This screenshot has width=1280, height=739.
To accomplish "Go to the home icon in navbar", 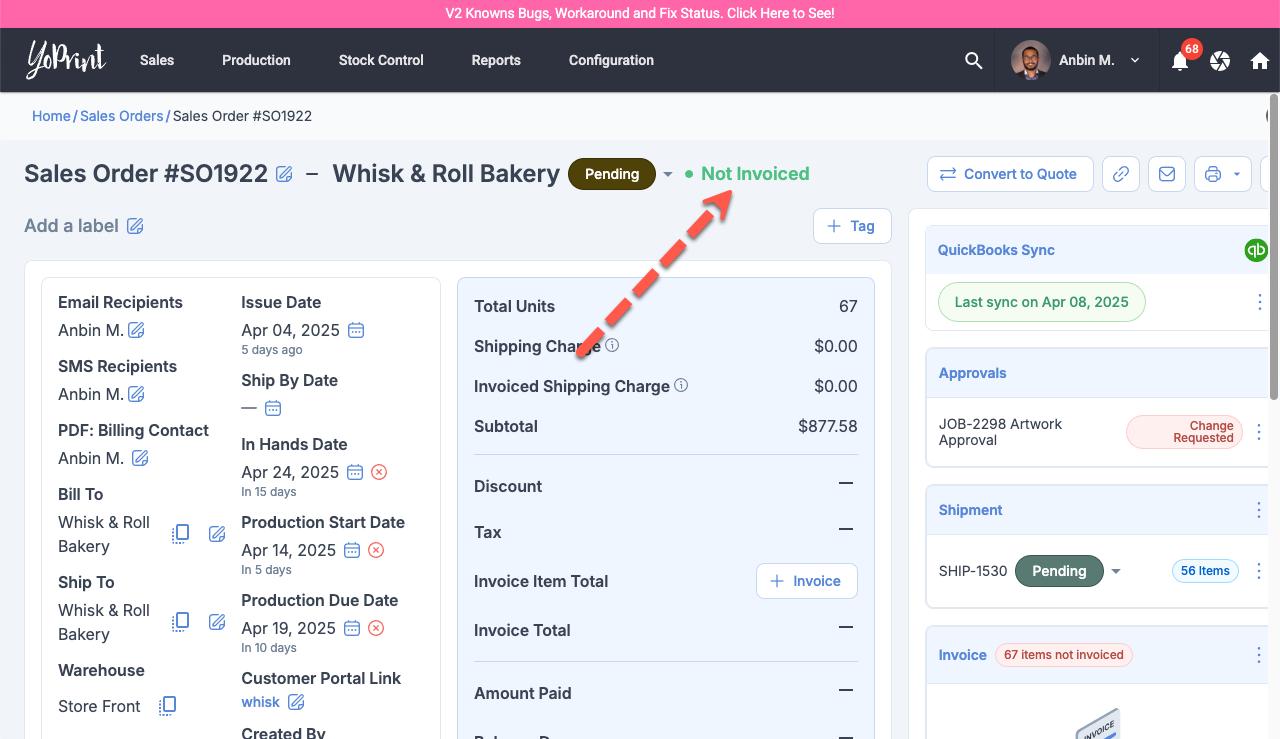I will pos(1259,61).
